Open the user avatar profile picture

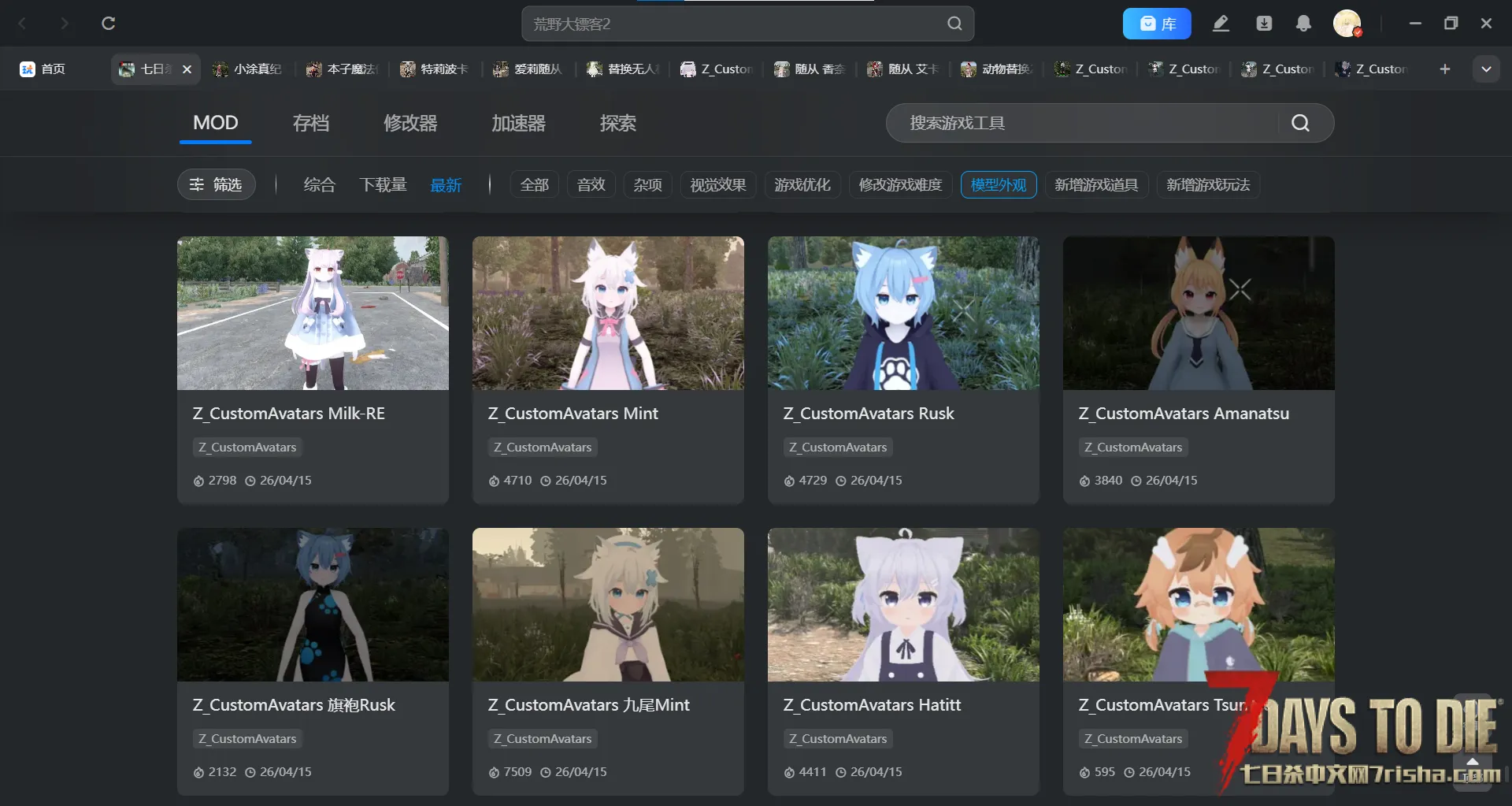(1347, 24)
